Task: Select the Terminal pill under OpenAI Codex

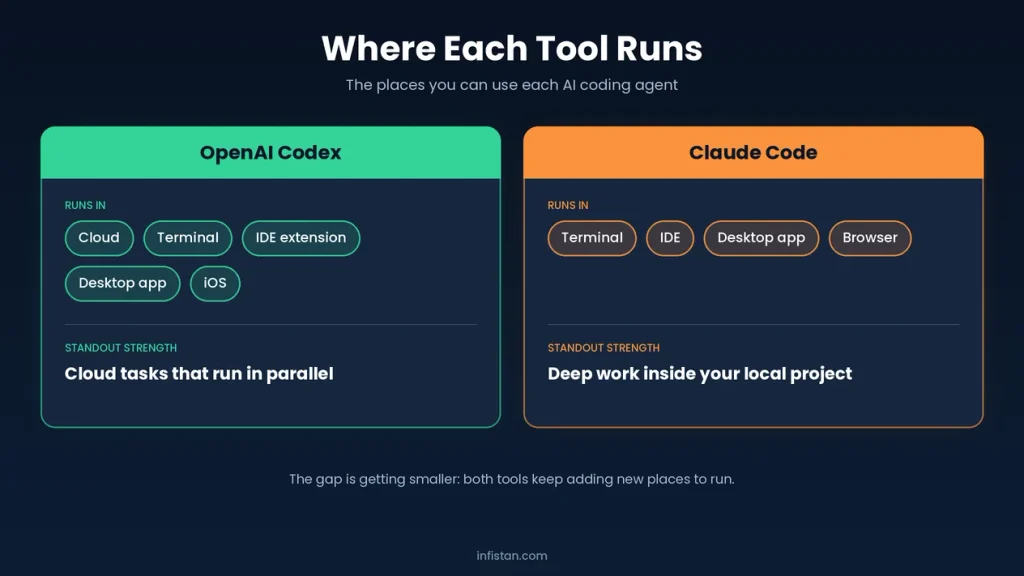Action: click(x=187, y=238)
